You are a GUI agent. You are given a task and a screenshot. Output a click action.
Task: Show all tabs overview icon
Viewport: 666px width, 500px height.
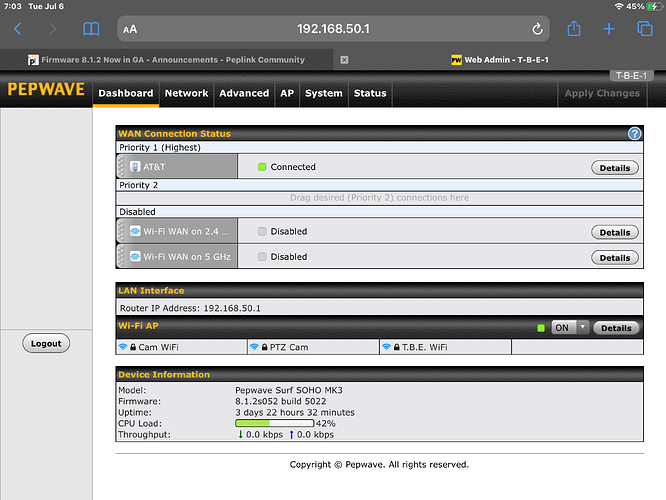point(643,29)
